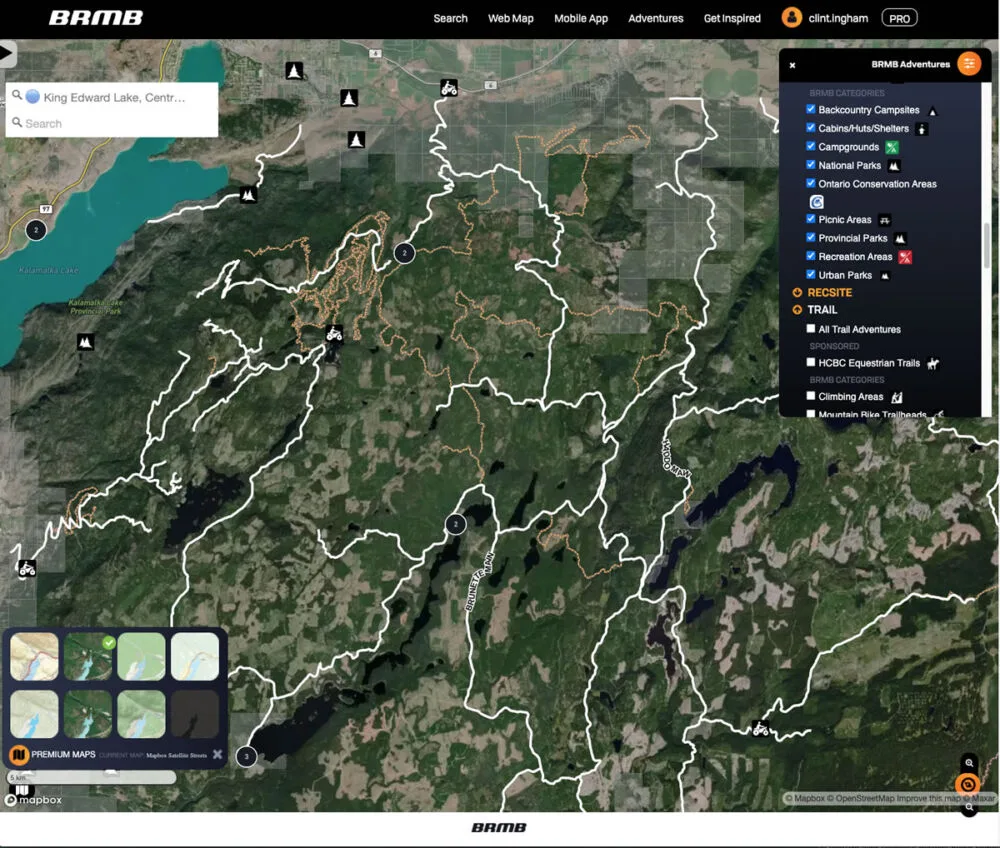Screen dimensions: 1000x848
Task: Go to the Web Map menu item
Action: (510, 18)
